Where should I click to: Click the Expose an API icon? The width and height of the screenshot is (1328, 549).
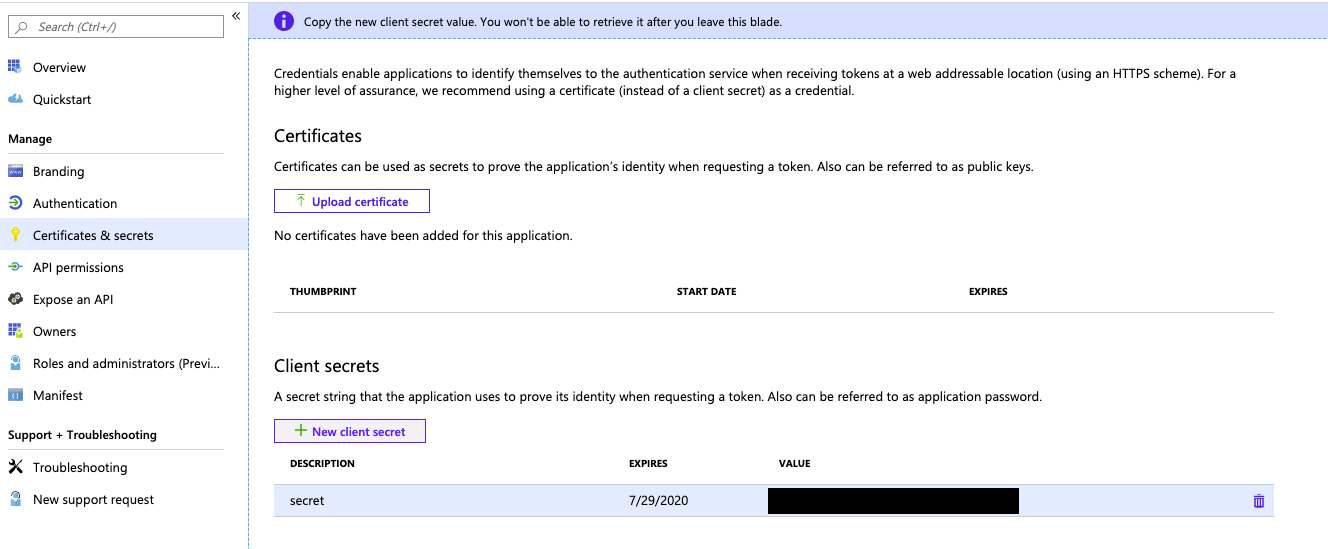15,299
